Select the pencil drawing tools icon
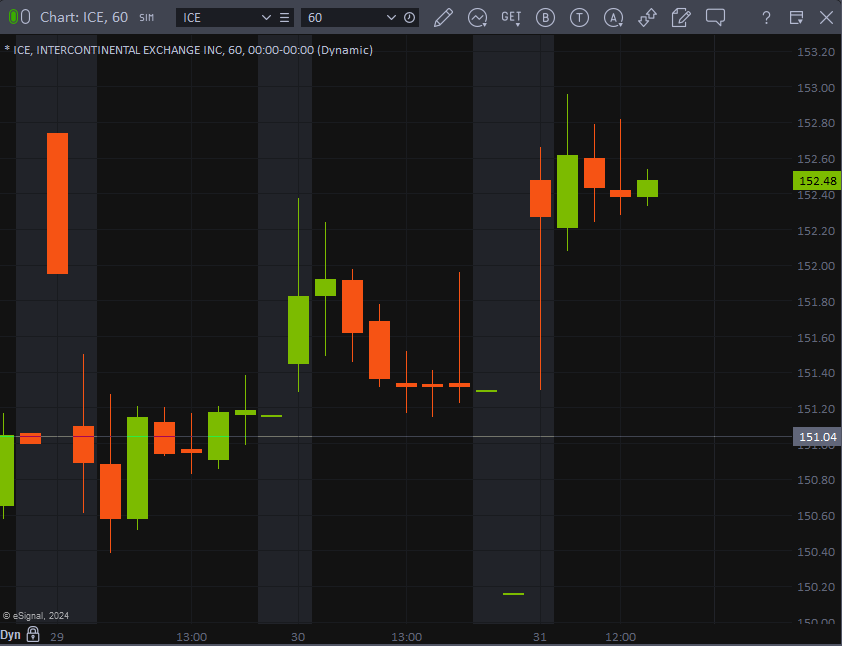 pyautogui.click(x=444, y=18)
